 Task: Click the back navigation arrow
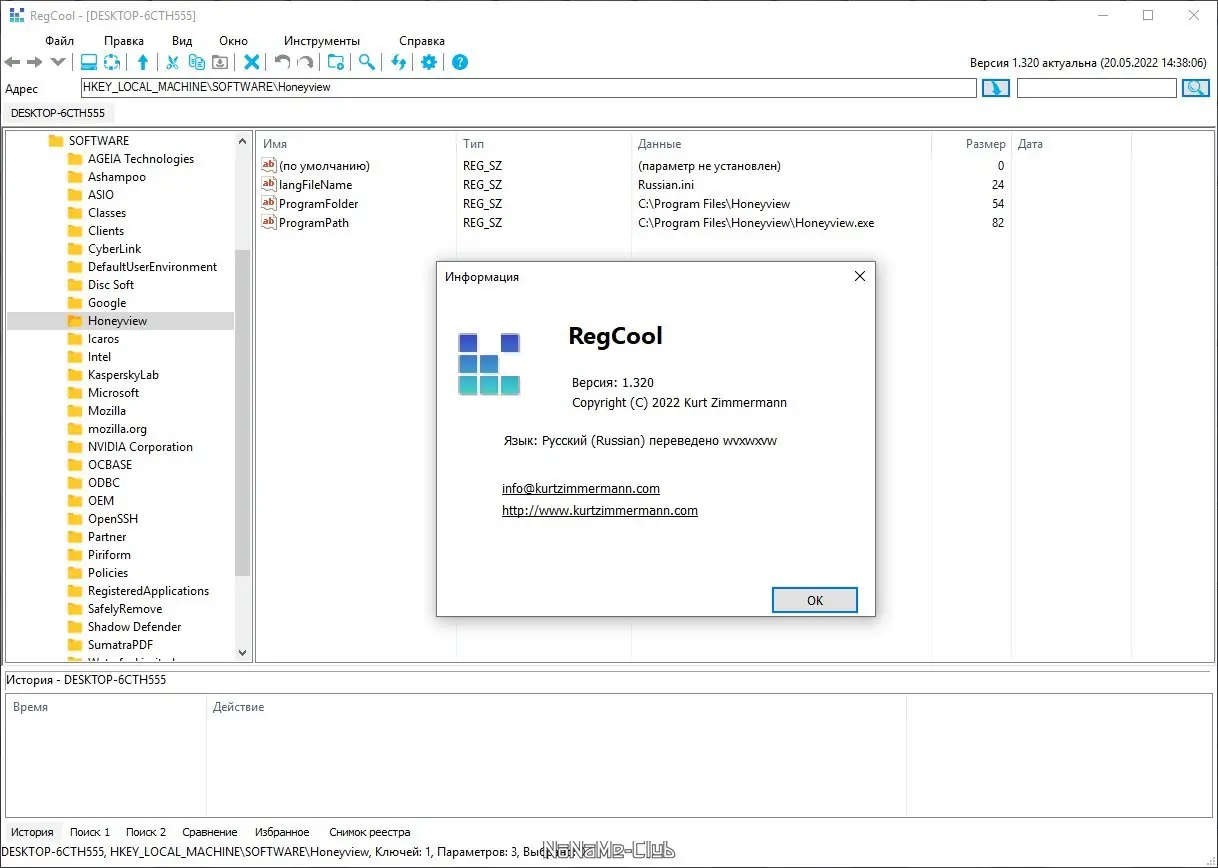pos(13,62)
